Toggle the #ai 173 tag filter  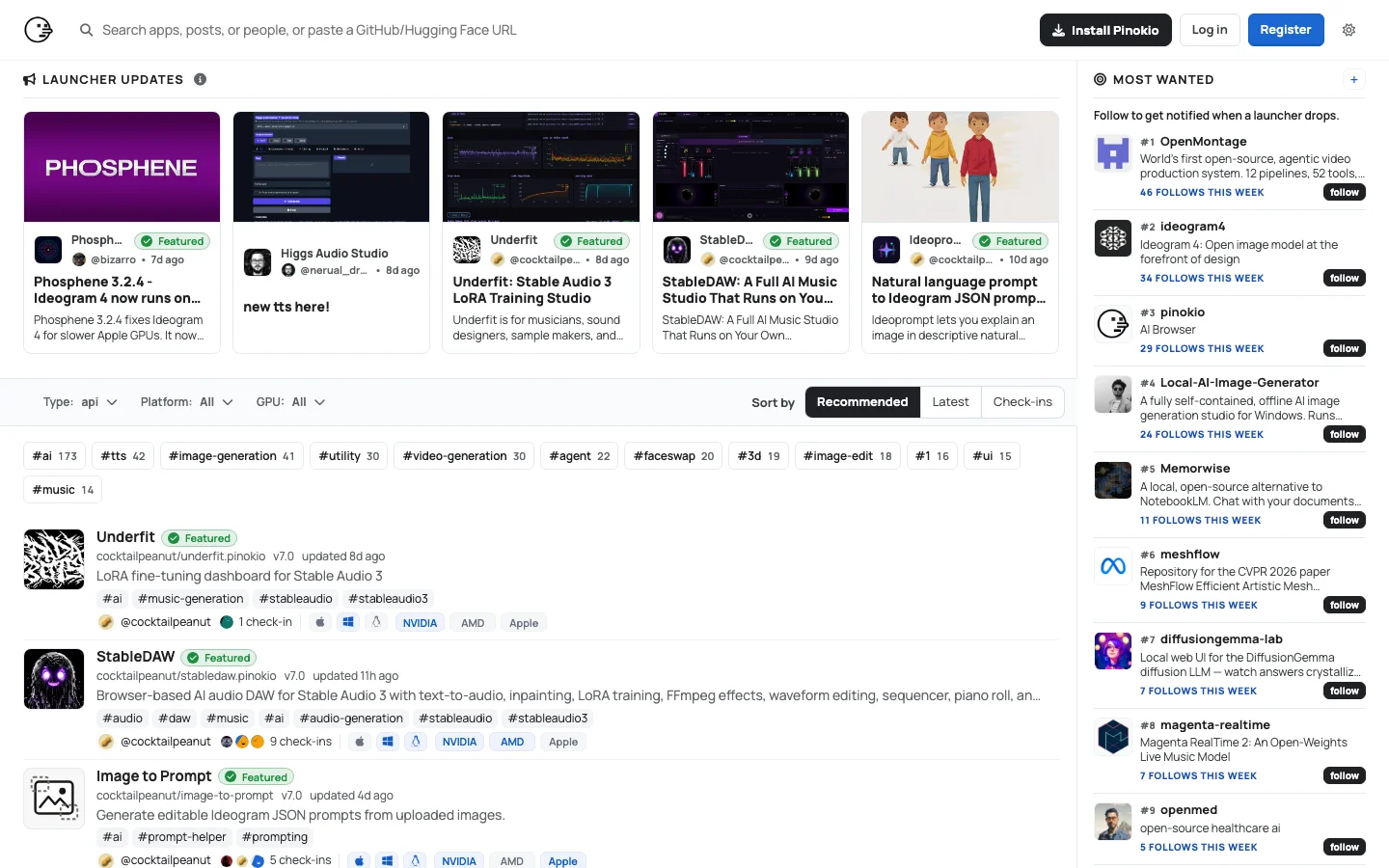click(55, 456)
